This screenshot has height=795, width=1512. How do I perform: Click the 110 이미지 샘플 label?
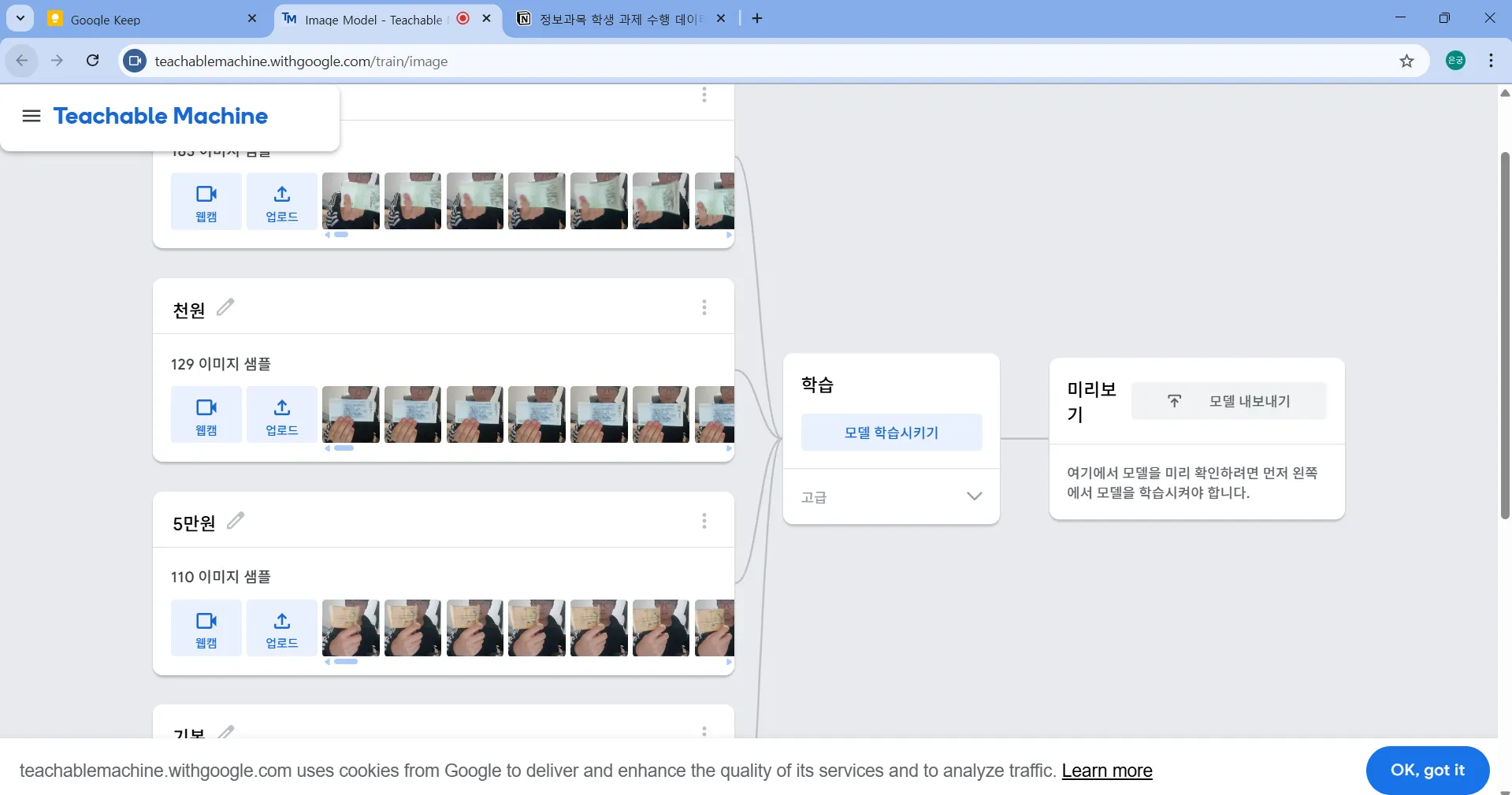pyautogui.click(x=221, y=577)
